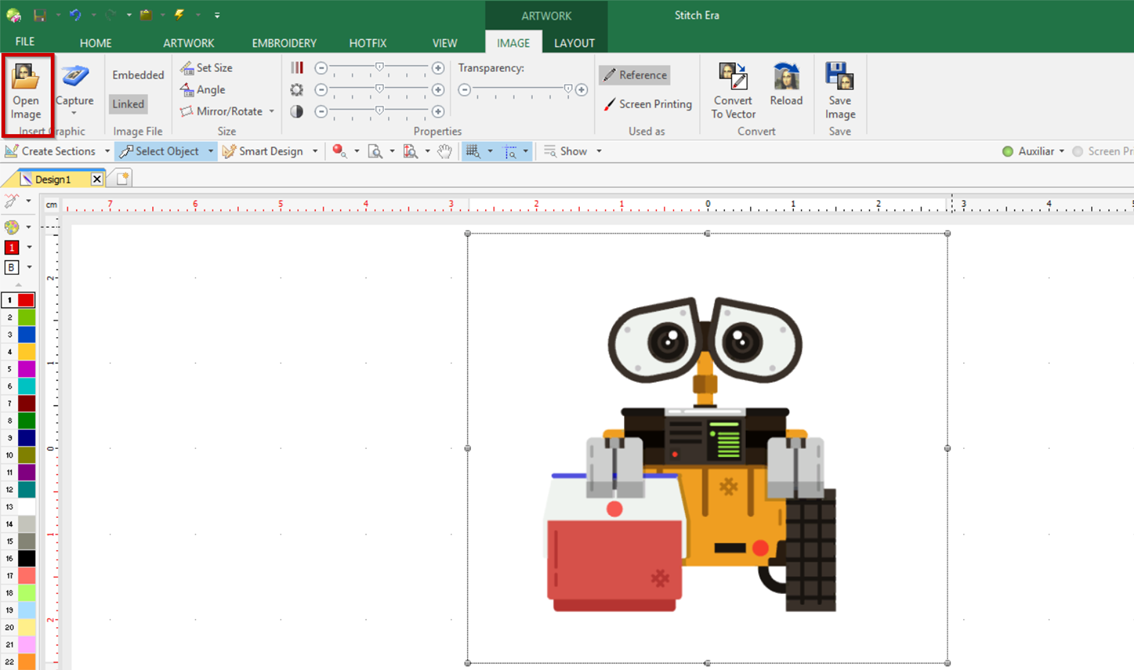Open the Select Object dropdown arrow
Image resolution: width=1134 pixels, height=670 pixels.
tap(210, 151)
